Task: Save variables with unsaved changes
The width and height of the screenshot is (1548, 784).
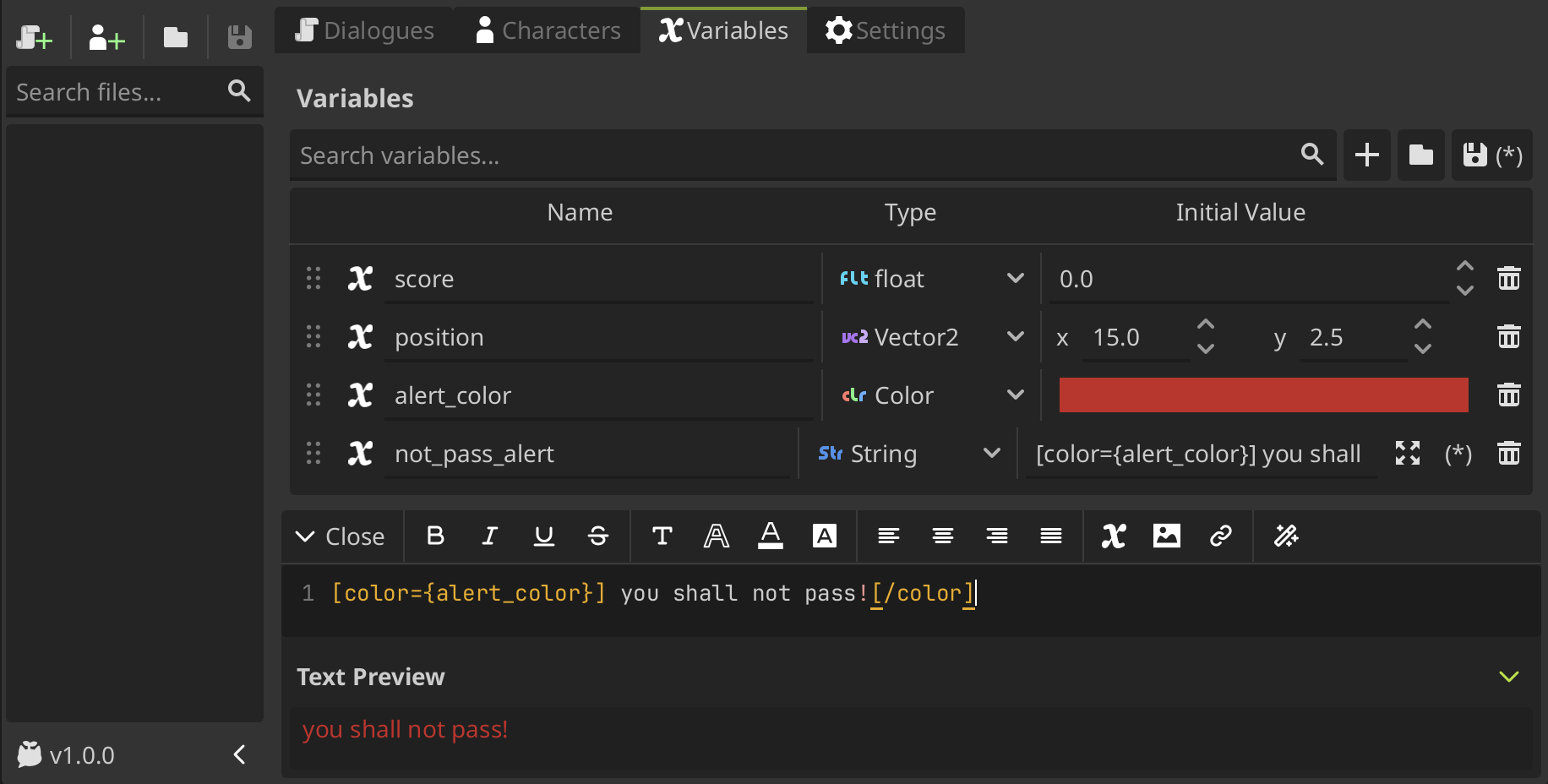Action: (x=1474, y=155)
